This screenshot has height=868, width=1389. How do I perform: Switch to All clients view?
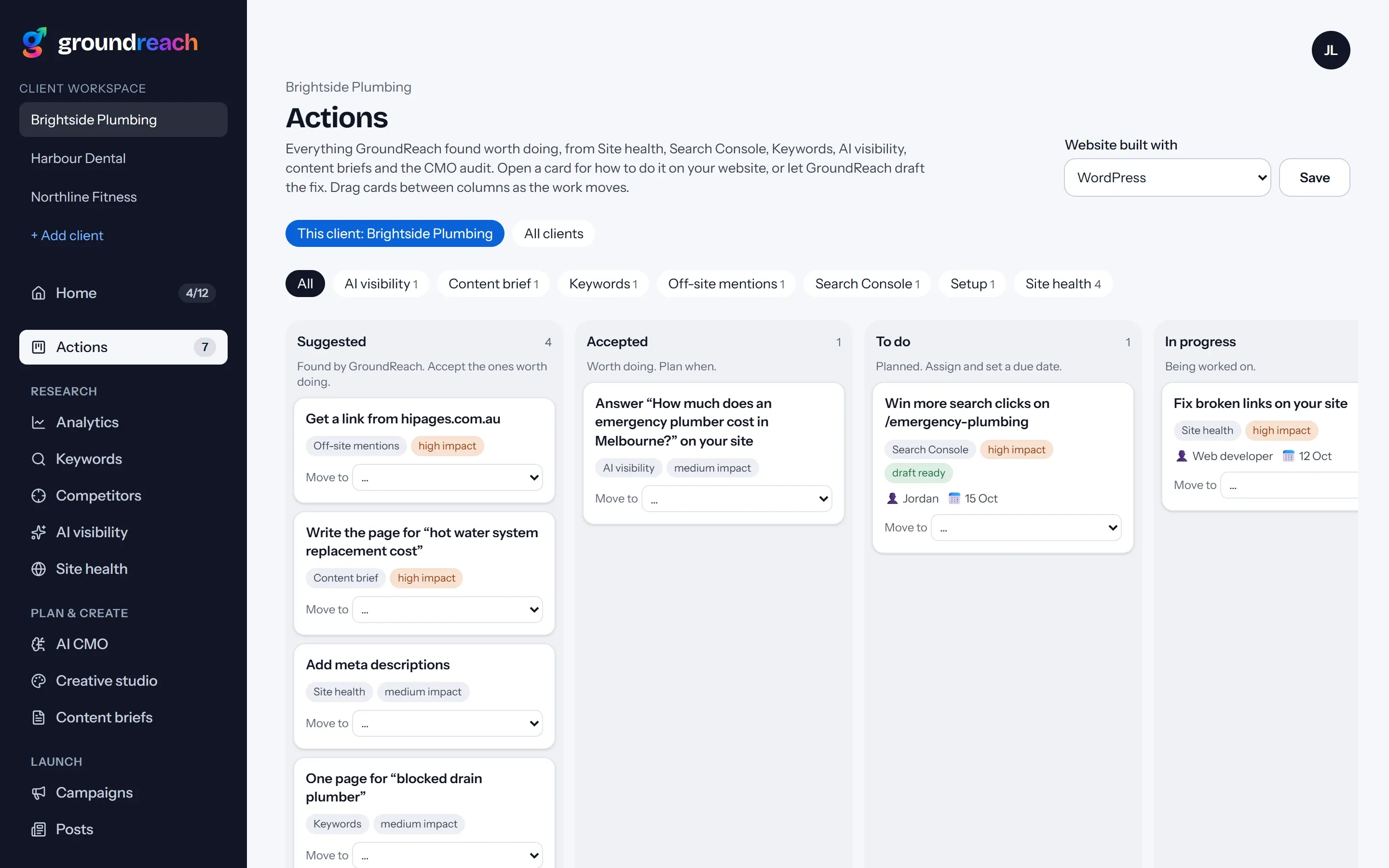(x=553, y=234)
